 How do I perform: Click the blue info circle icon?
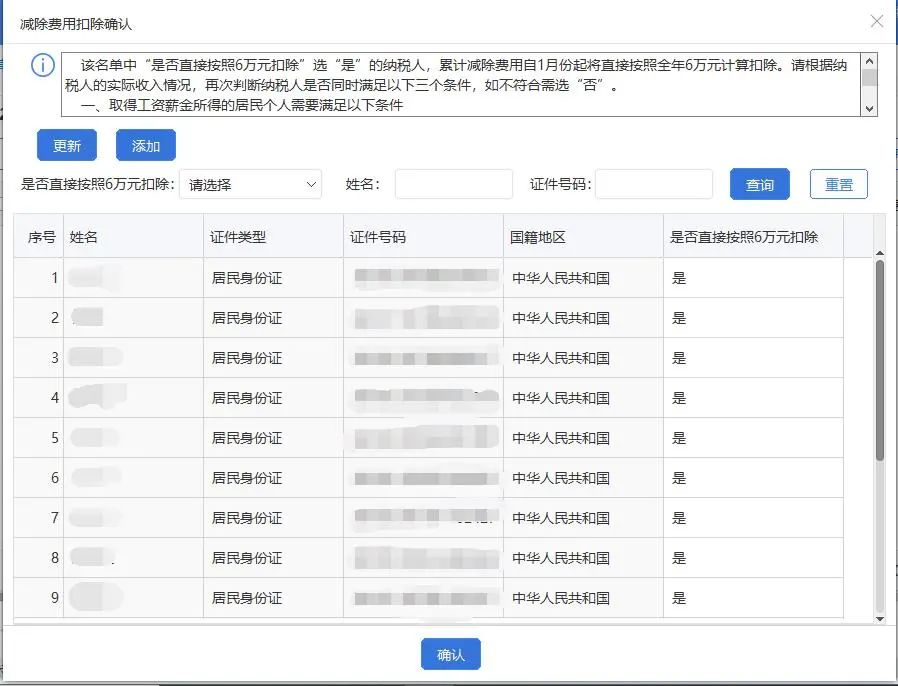point(42,65)
